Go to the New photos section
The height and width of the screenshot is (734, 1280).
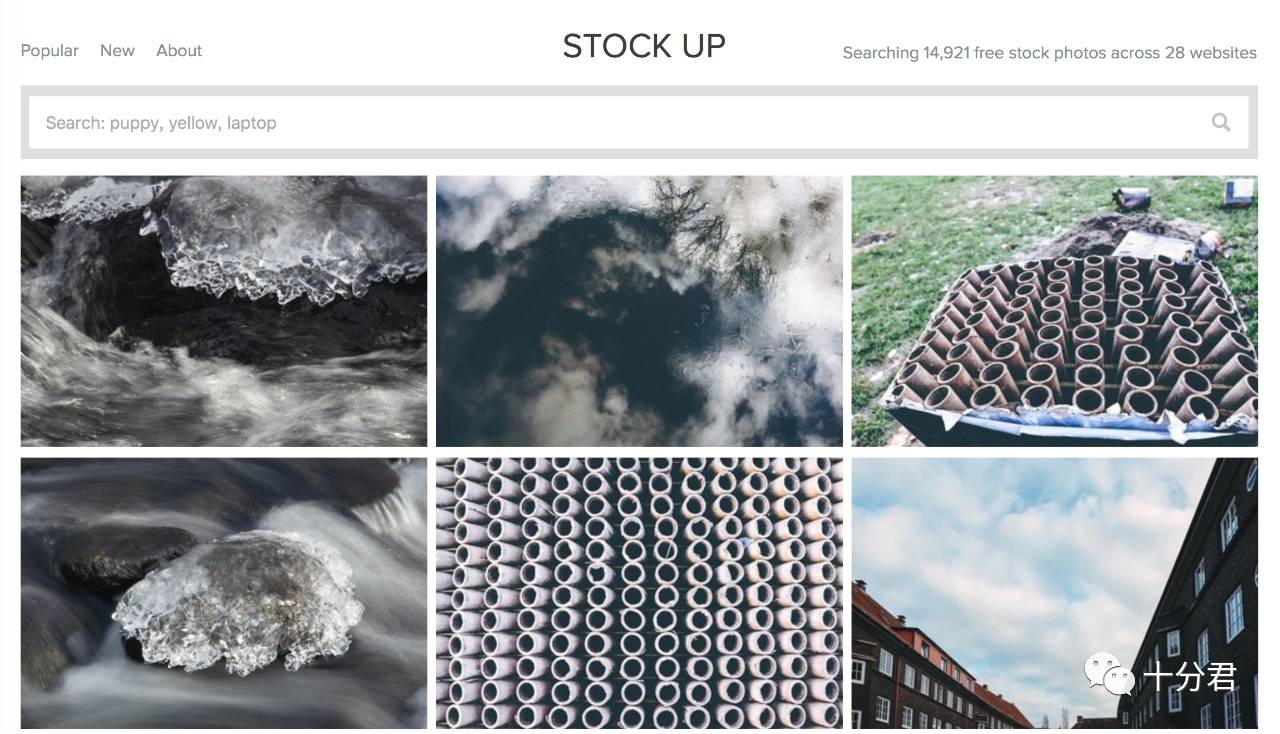click(117, 50)
